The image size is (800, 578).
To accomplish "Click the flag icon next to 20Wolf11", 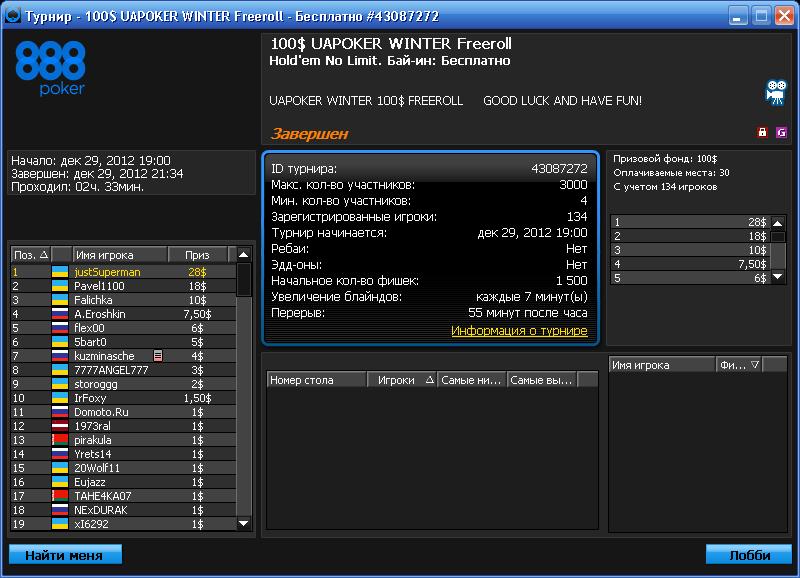I will (x=60, y=468).
